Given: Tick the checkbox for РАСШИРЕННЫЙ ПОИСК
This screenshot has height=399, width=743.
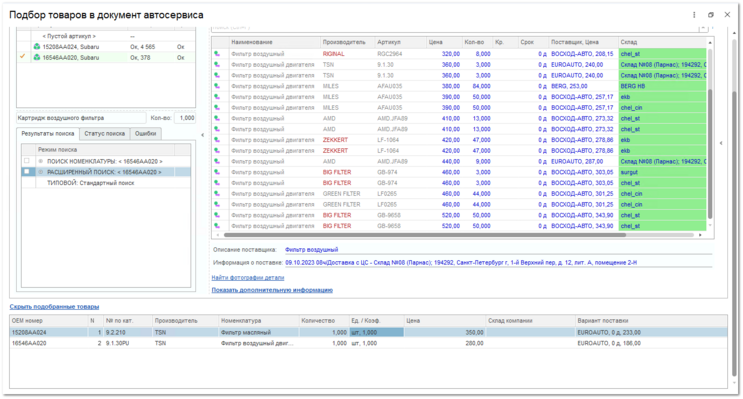Looking at the screenshot, I should coord(27,172).
